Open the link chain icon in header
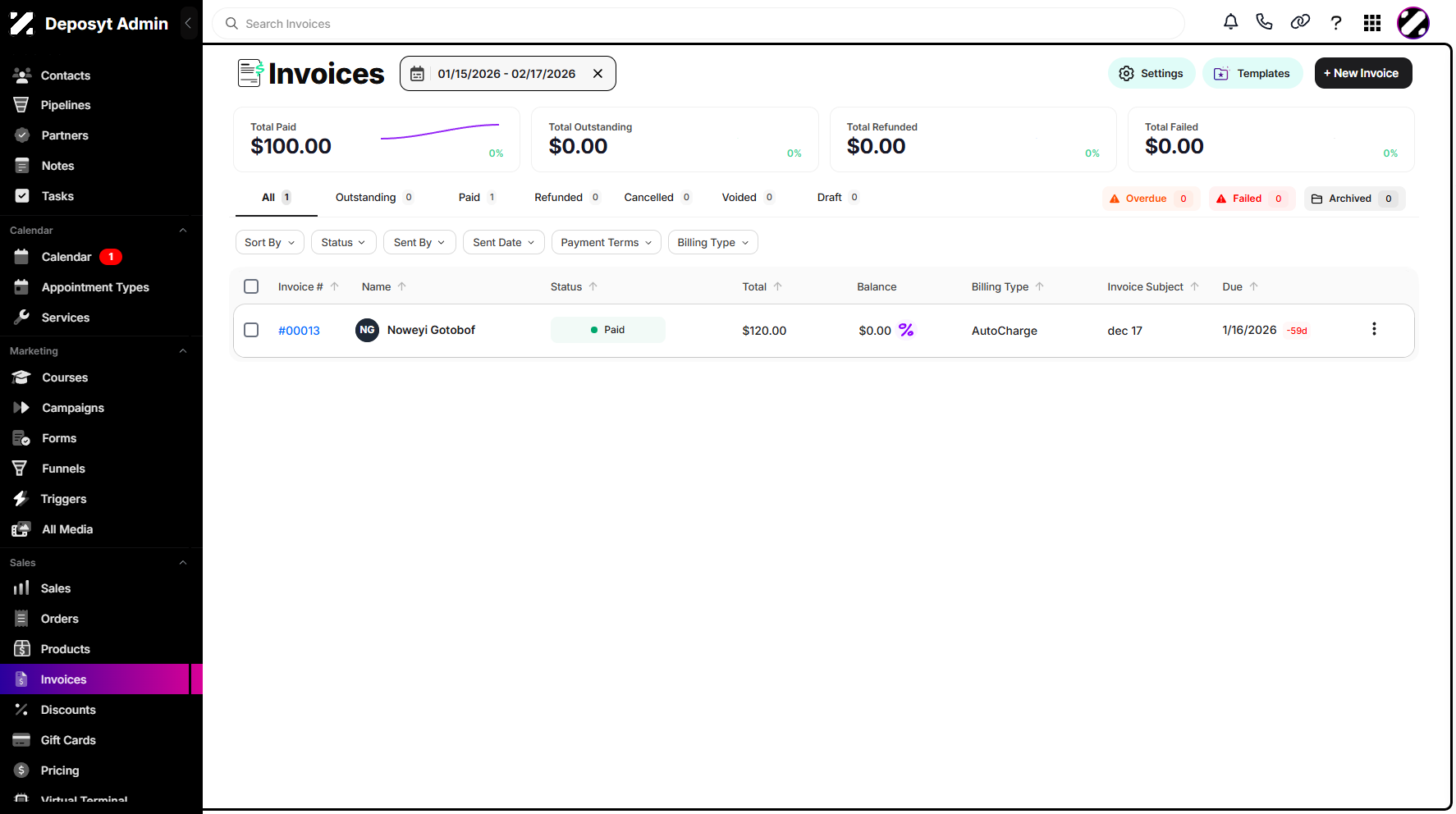The width and height of the screenshot is (1456, 814). pos(1300,22)
